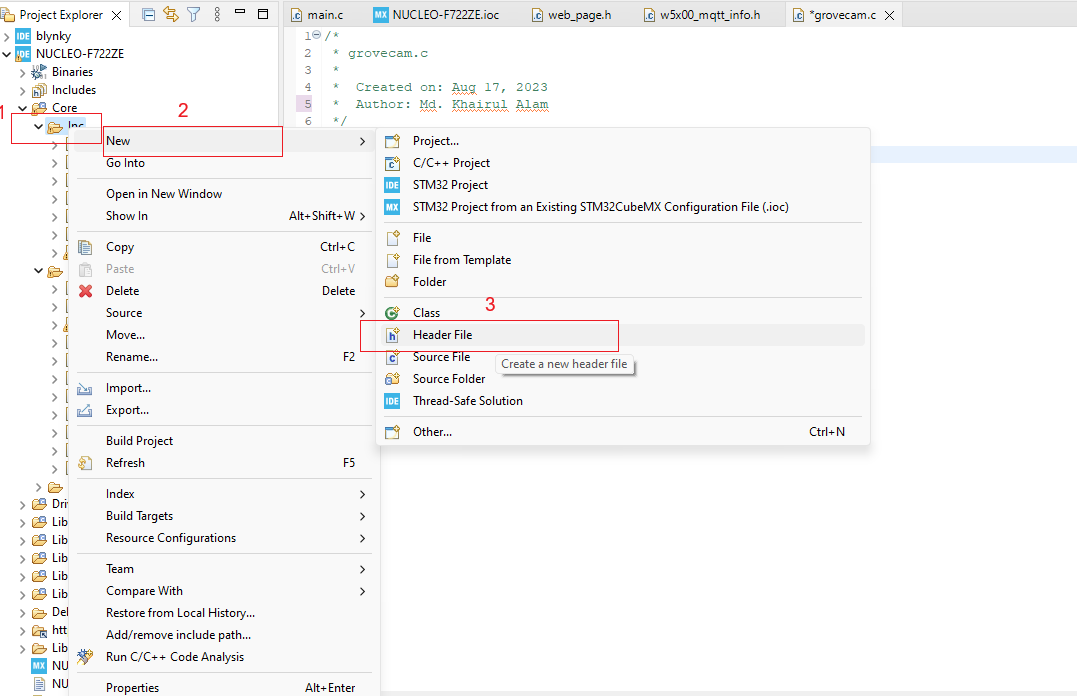Image resolution: width=1077 pixels, height=696 pixels.
Task: Click the Collapse All icon in Project Explorer
Action: [x=148, y=14]
